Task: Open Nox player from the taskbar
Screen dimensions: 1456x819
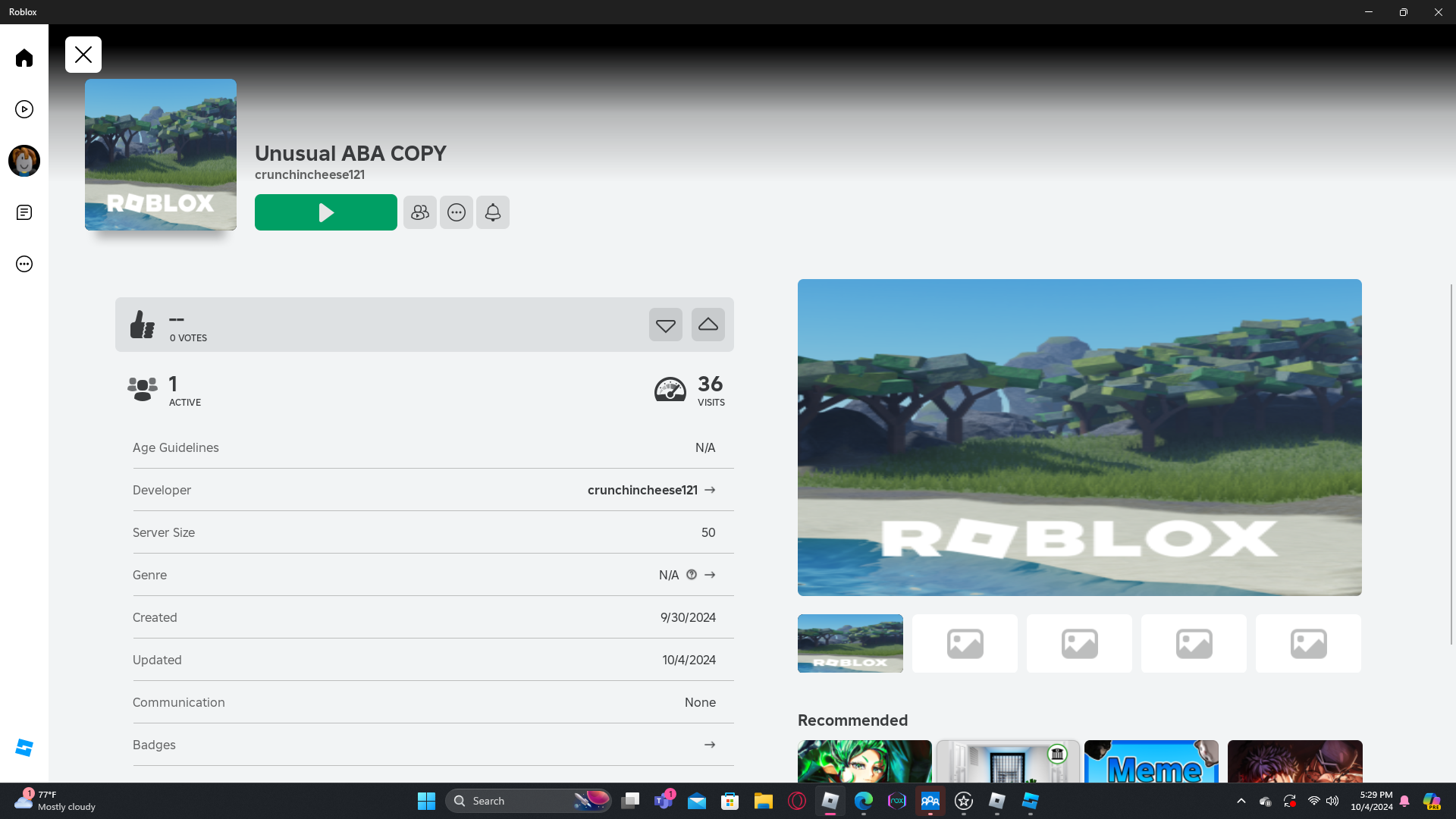Action: pos(897,801)
